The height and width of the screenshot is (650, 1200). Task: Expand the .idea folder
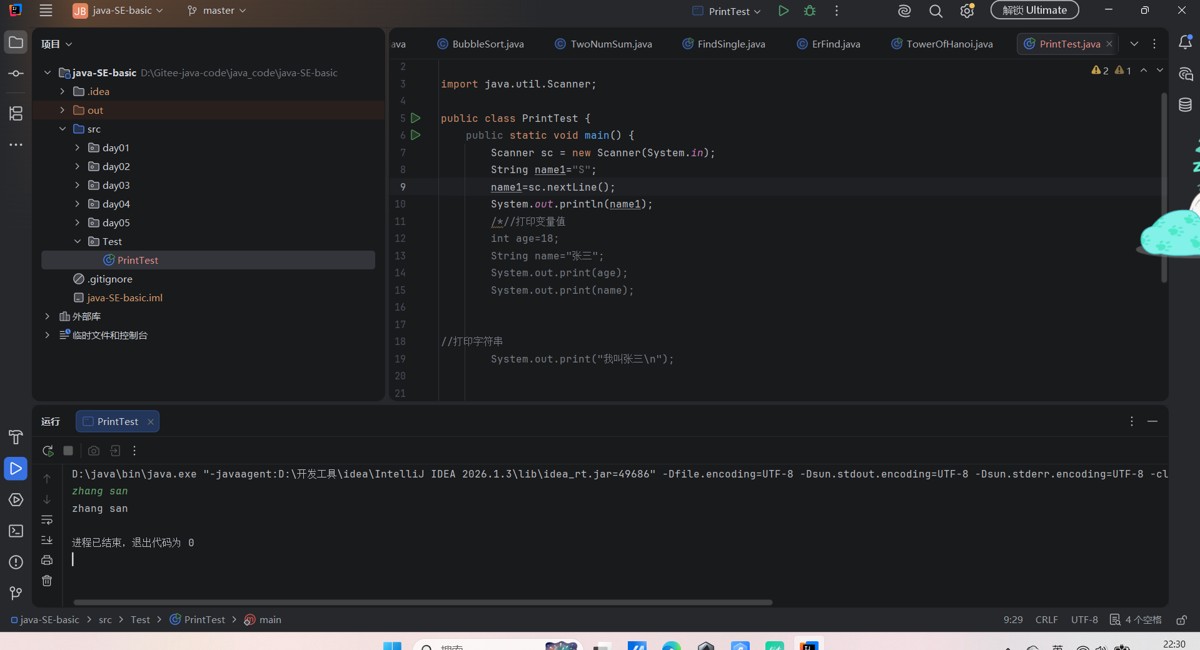pos(62,91)
